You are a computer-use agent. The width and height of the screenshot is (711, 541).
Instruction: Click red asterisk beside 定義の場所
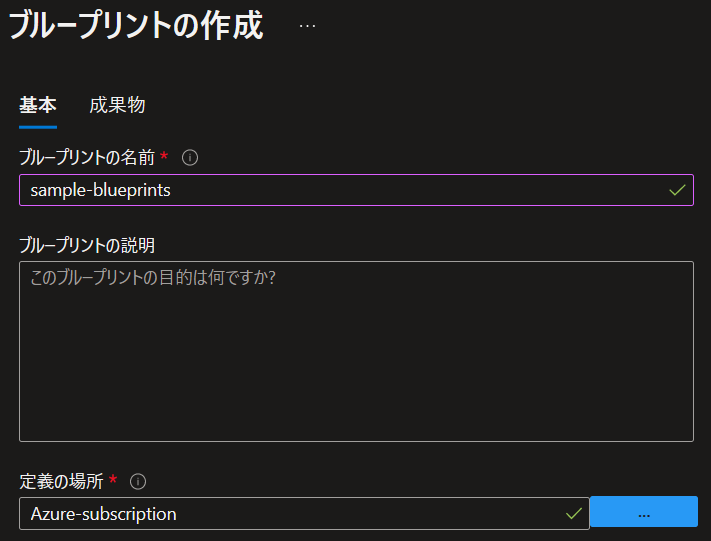click(x=113, y=479)
